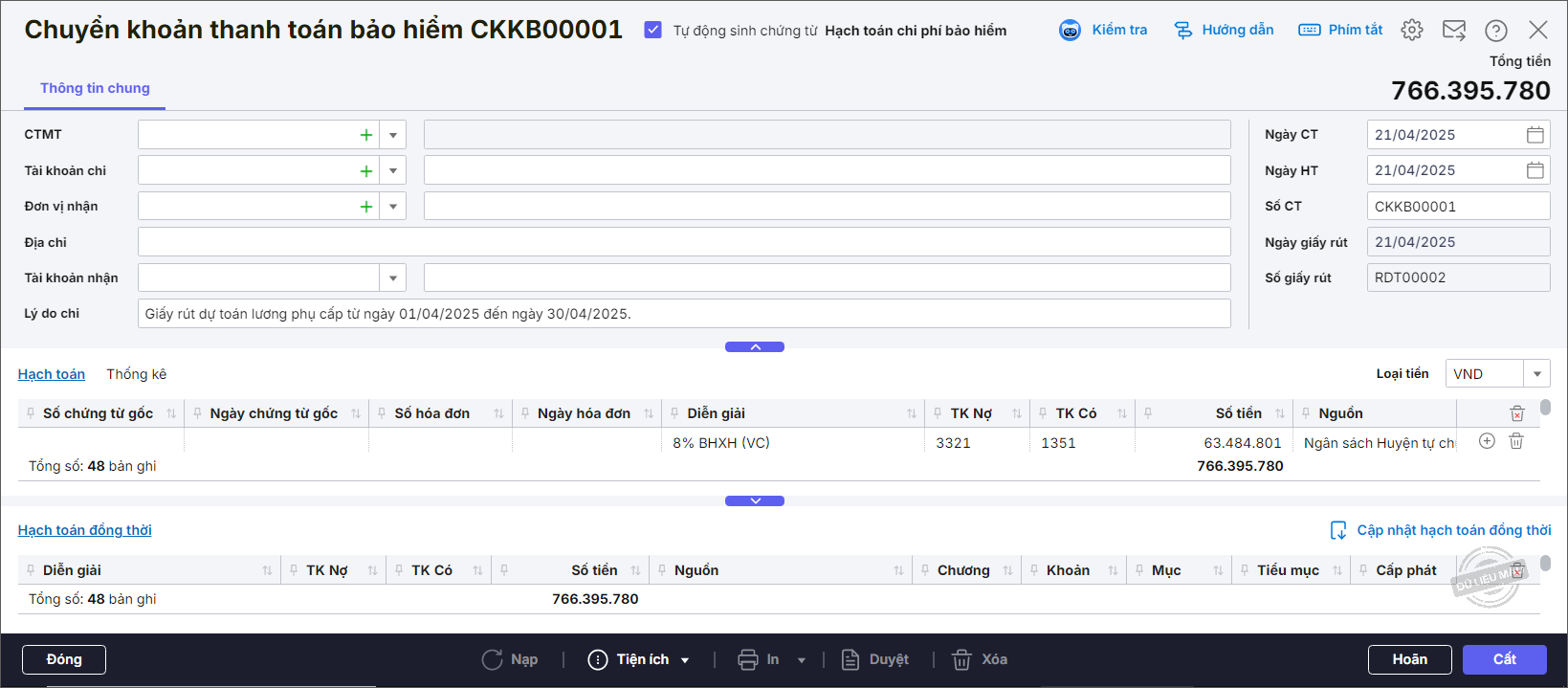The width and height of the screenshot is (1568, 688).
Task: Open settings gear in the header
Action: coord(1412,31)
